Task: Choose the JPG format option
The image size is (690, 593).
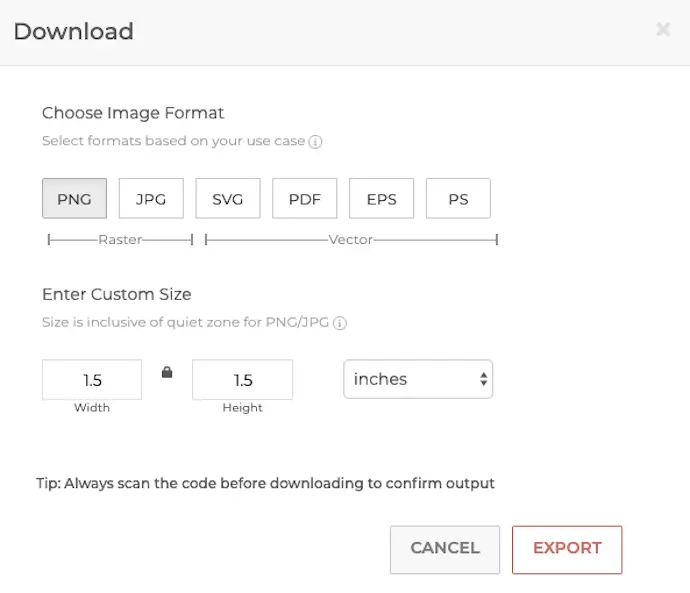Action: coord(151,198)
